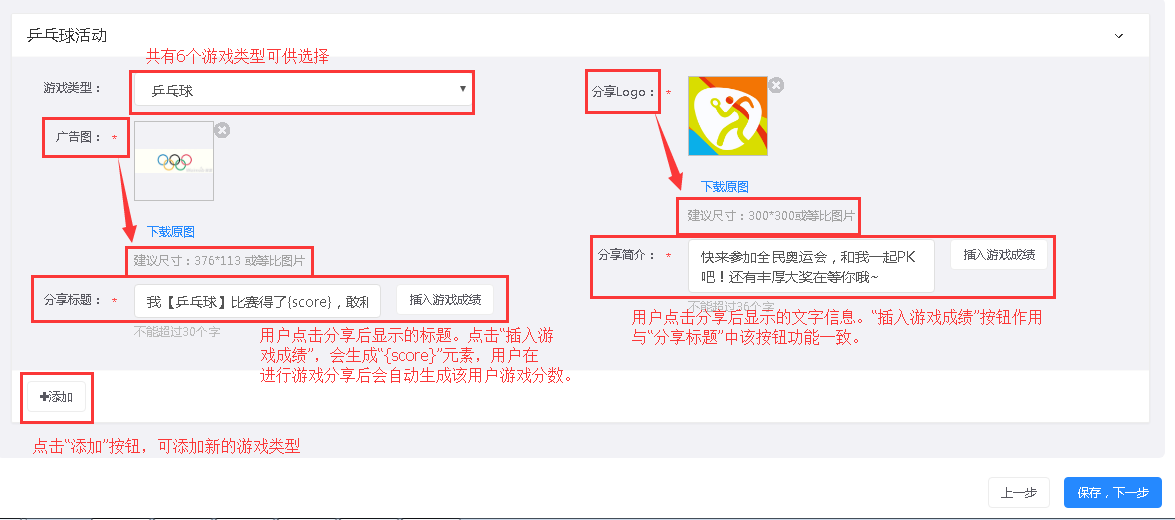Click the 分享标题 field label
Image resolution: width=1175 pixels, height=520 pixels.
coord(73,300)
